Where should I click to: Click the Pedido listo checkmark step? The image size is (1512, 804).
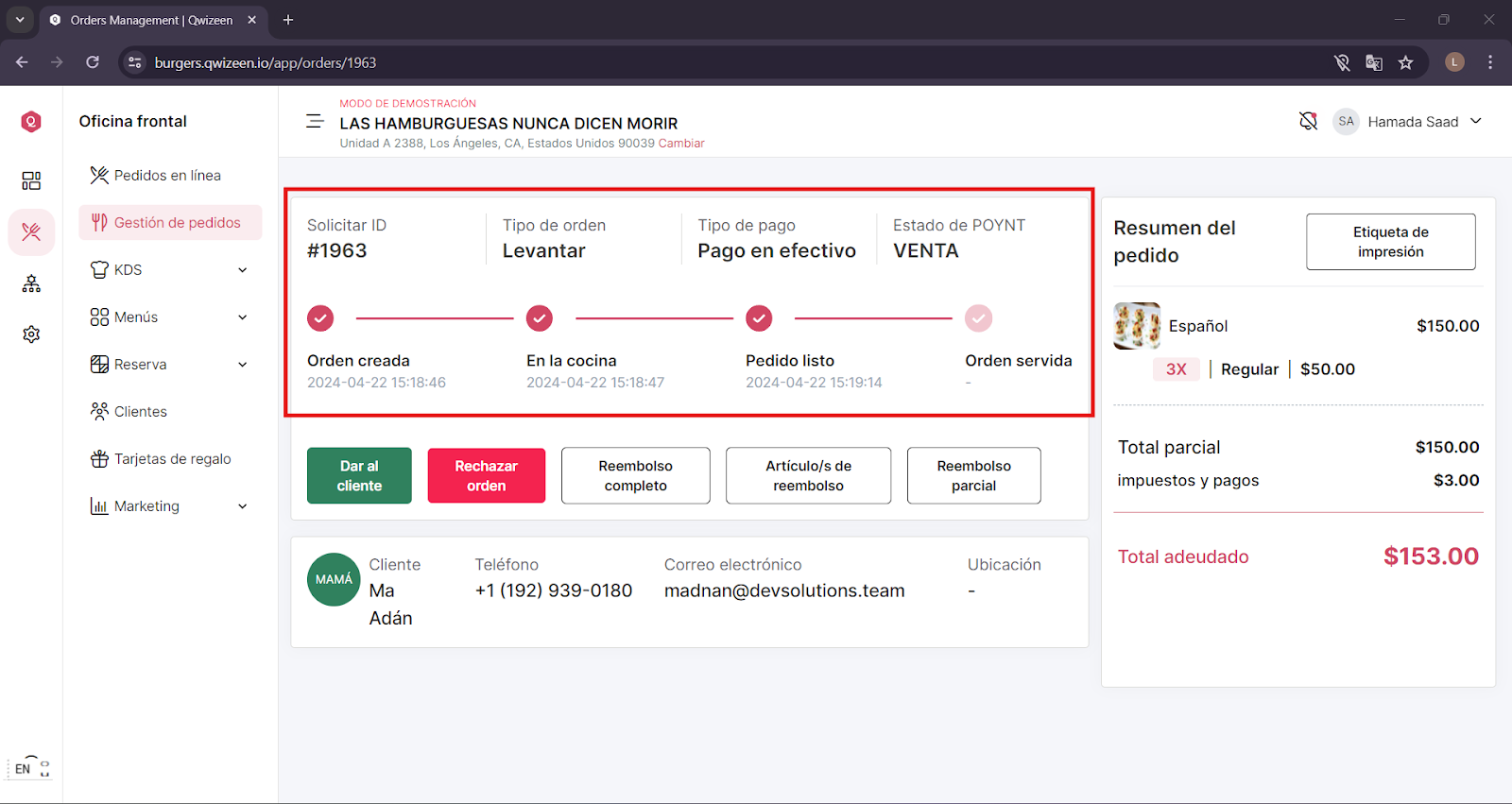pos(759,318)
